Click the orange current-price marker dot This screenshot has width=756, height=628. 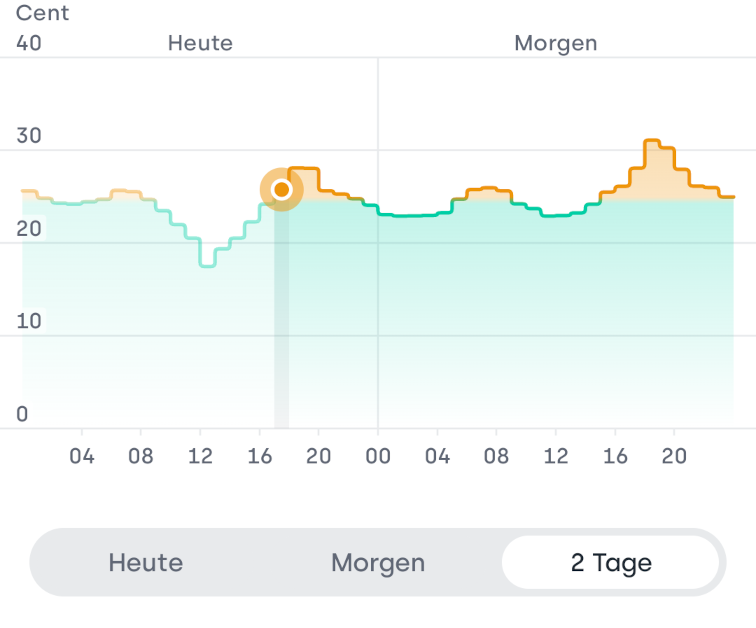pyautogui.click(x=282, y=190)
